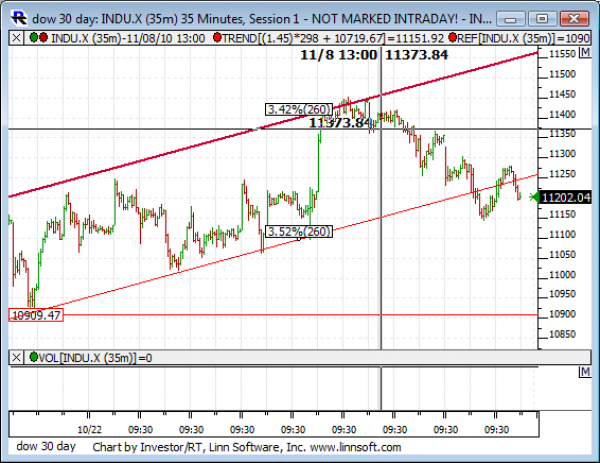Minimize the chart window
Screen dimensions: 600x463
tap(511, 18)
